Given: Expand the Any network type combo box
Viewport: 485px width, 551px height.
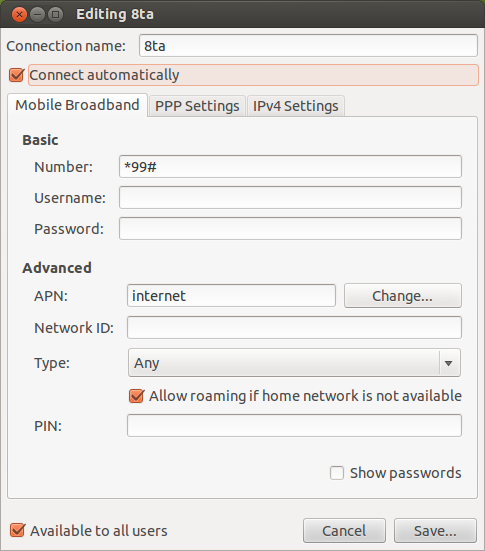Looking at the screenshot, I should tap(294, 363).
